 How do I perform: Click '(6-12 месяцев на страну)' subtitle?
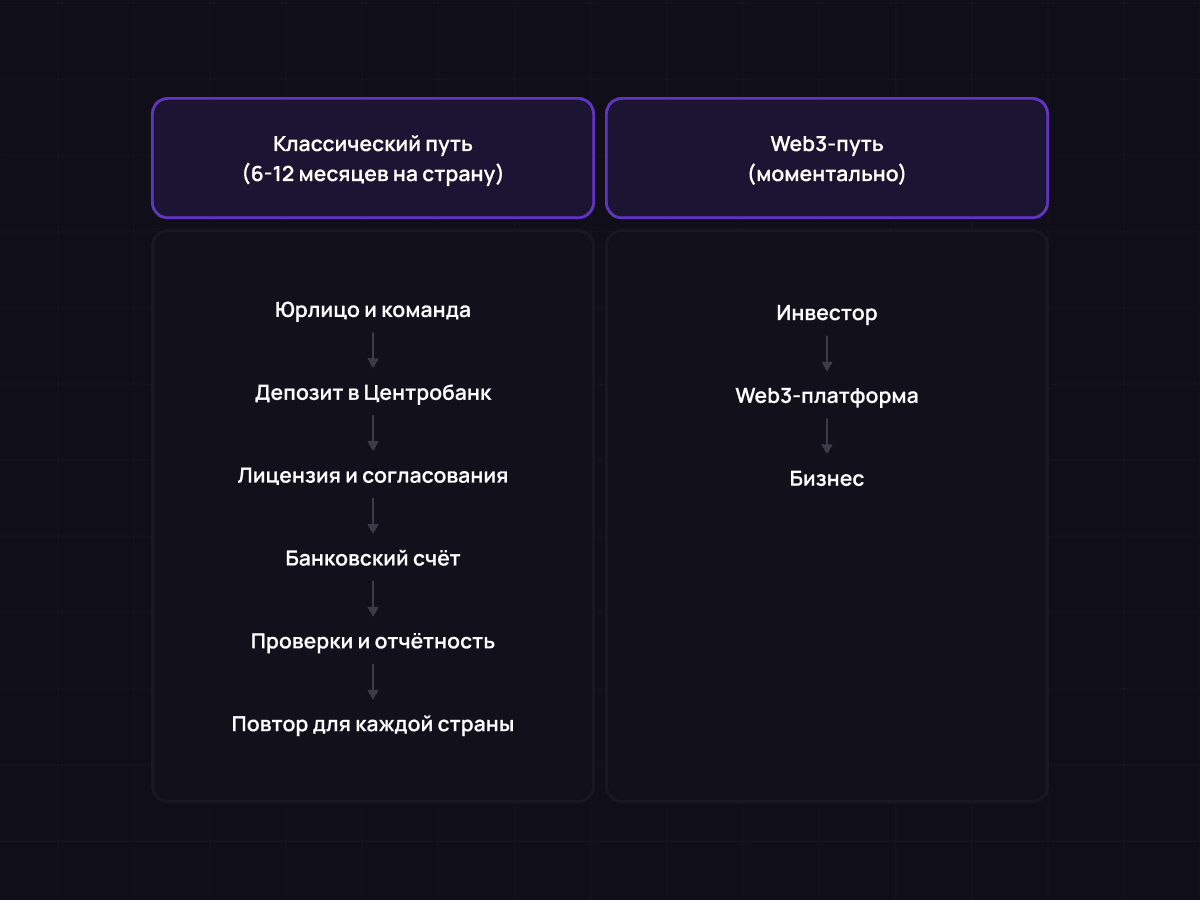372,174
